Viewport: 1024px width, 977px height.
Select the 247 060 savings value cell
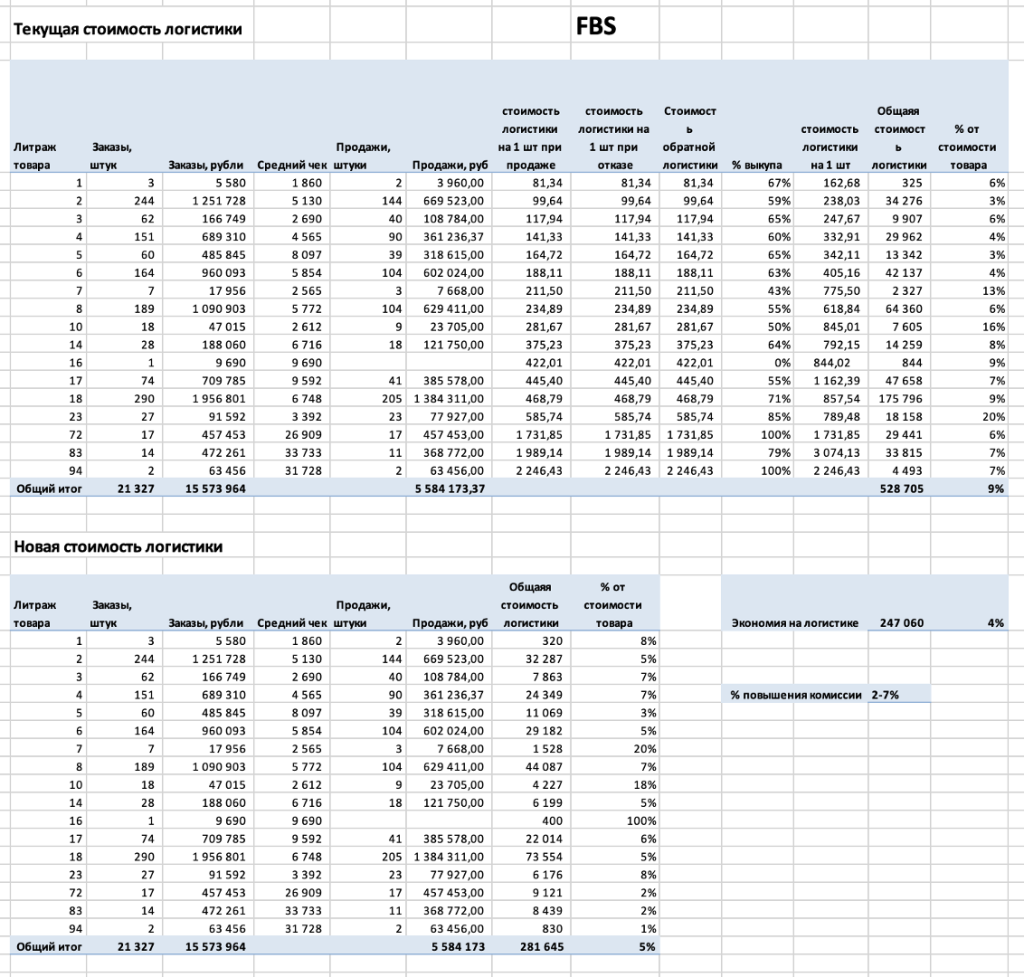(x=900, y=623)
